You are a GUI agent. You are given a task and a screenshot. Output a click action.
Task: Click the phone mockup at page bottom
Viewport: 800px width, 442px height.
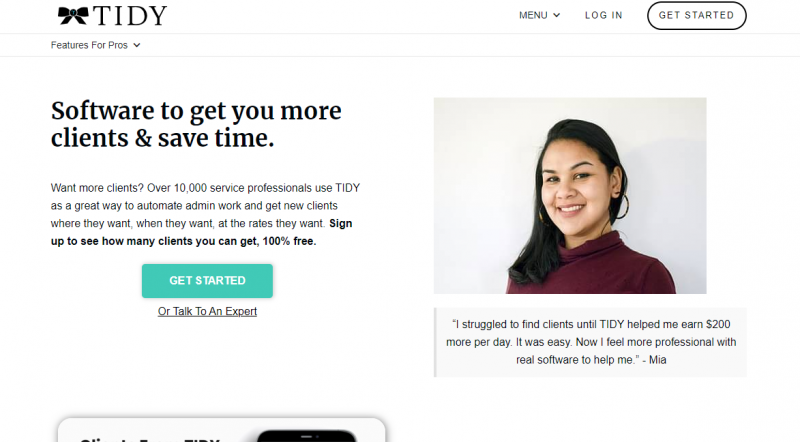306,436
